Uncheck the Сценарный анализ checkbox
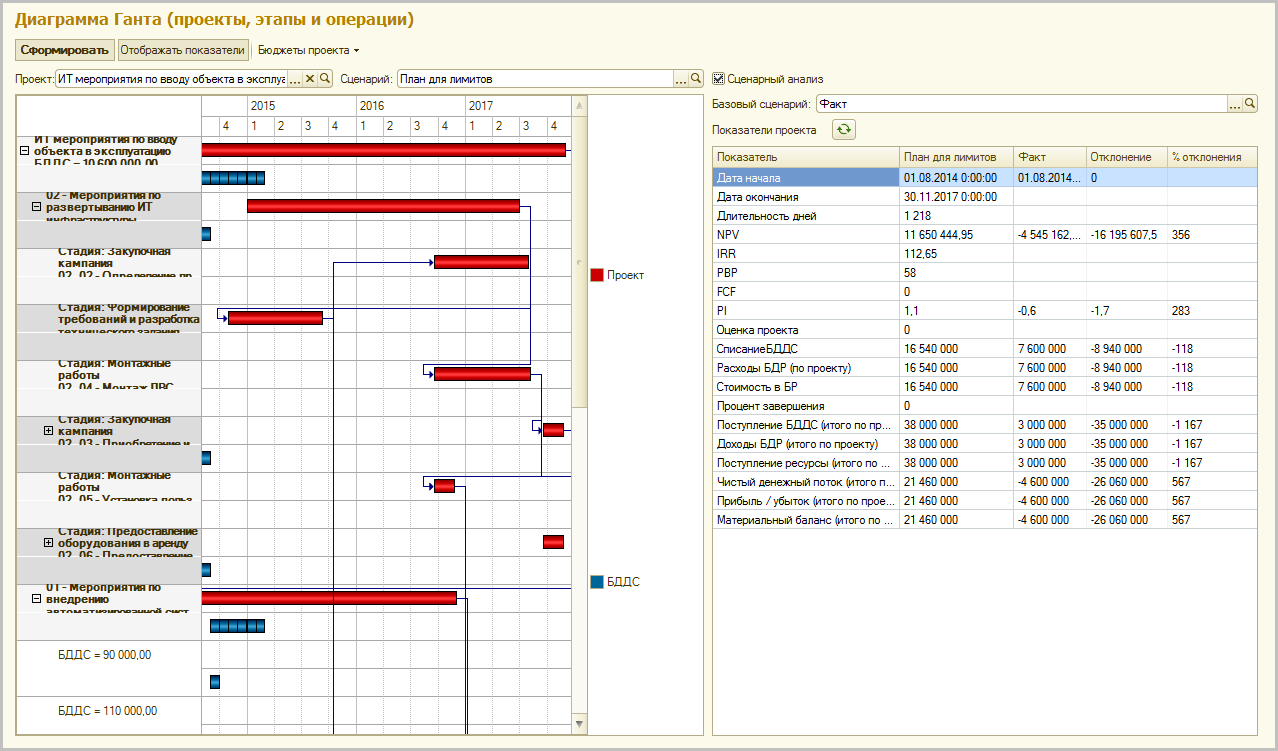 (x=718, y=79)
